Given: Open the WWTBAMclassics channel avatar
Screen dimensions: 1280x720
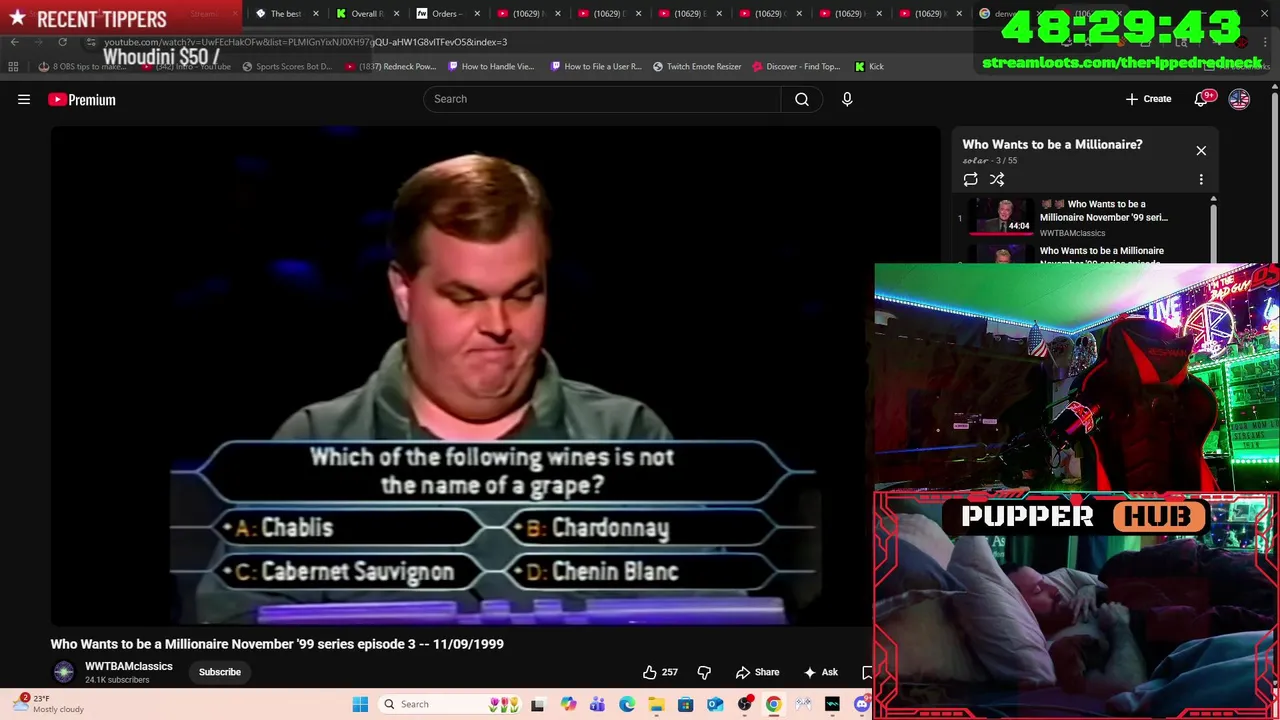Looking at the screenshot, I should coord(64,672).
